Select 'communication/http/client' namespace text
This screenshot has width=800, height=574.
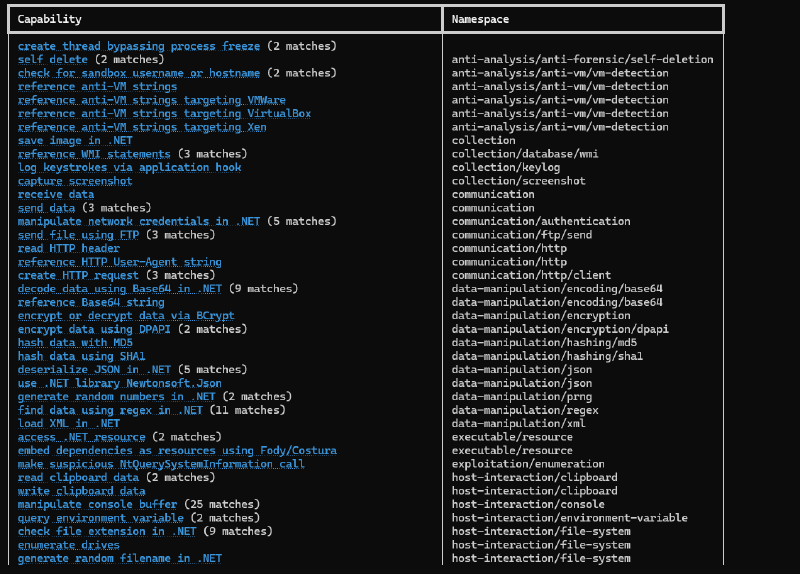pos(531,276)
